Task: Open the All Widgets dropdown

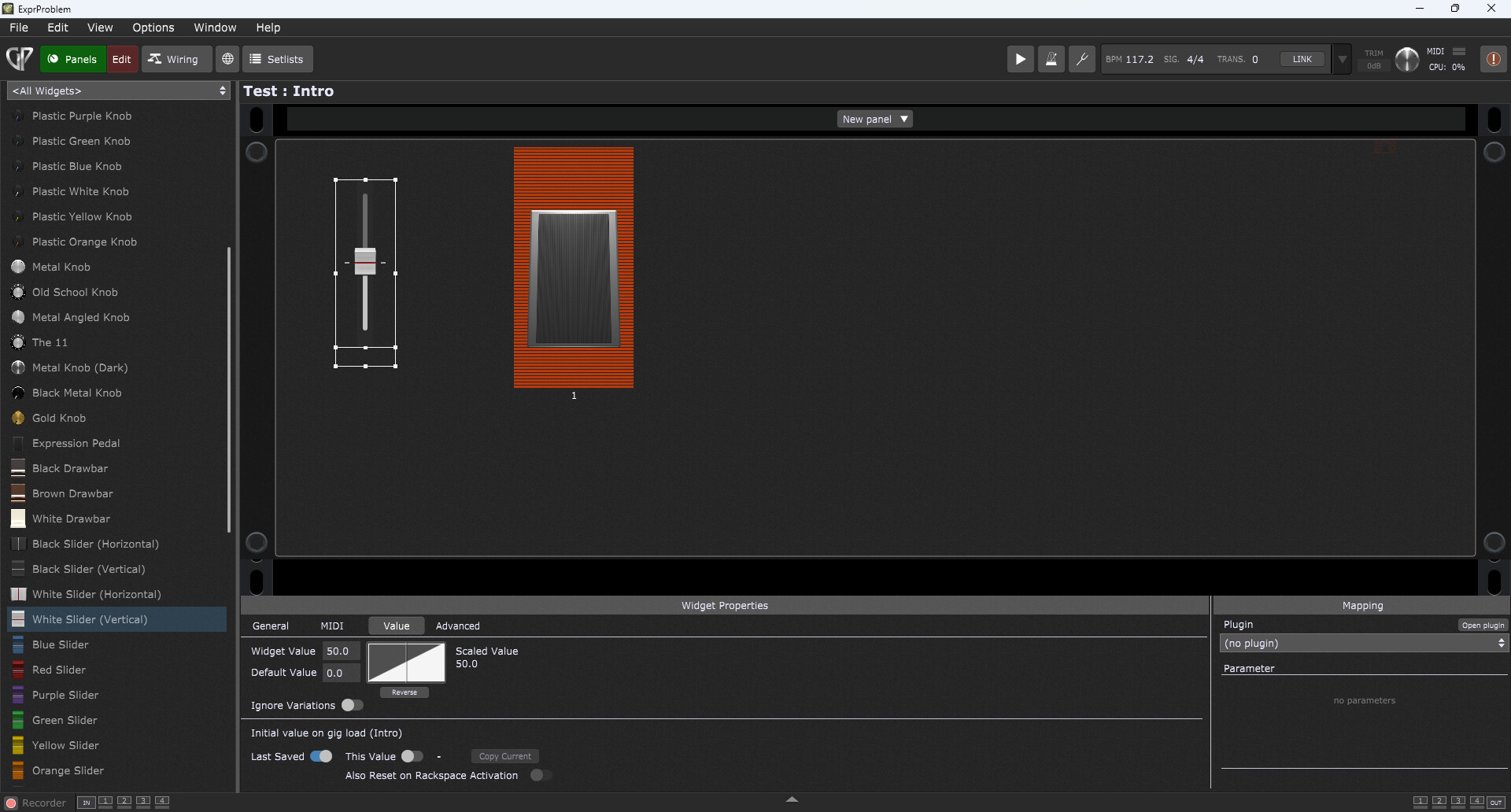Action: coord(119,90)
